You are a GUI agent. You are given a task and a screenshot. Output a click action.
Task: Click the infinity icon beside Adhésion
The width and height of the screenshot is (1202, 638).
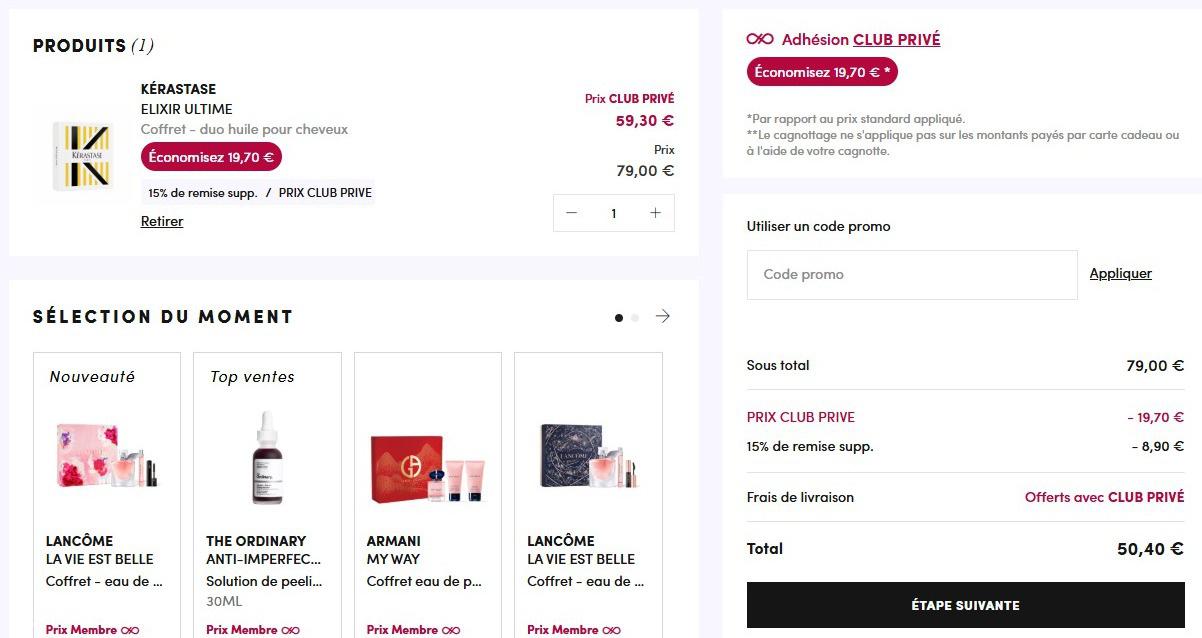tap(760, 39)
